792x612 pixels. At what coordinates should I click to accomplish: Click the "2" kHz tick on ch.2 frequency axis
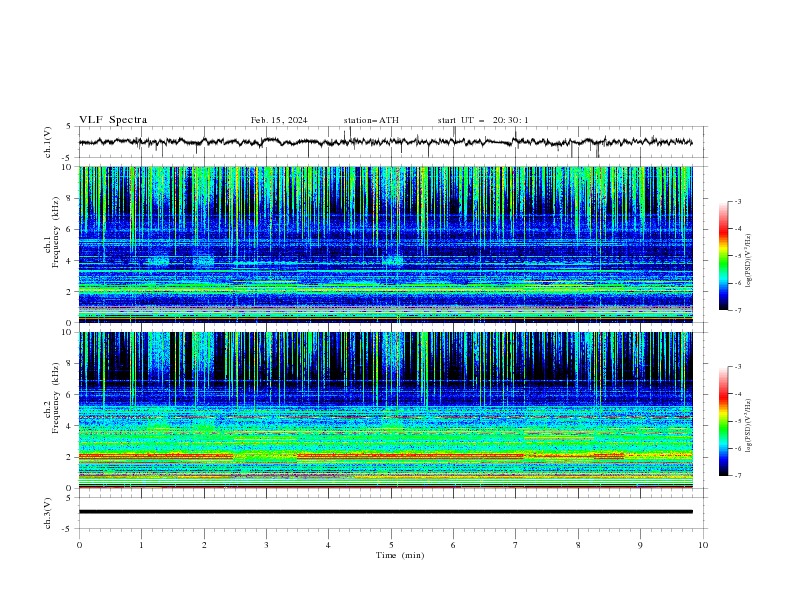[69, 457]
